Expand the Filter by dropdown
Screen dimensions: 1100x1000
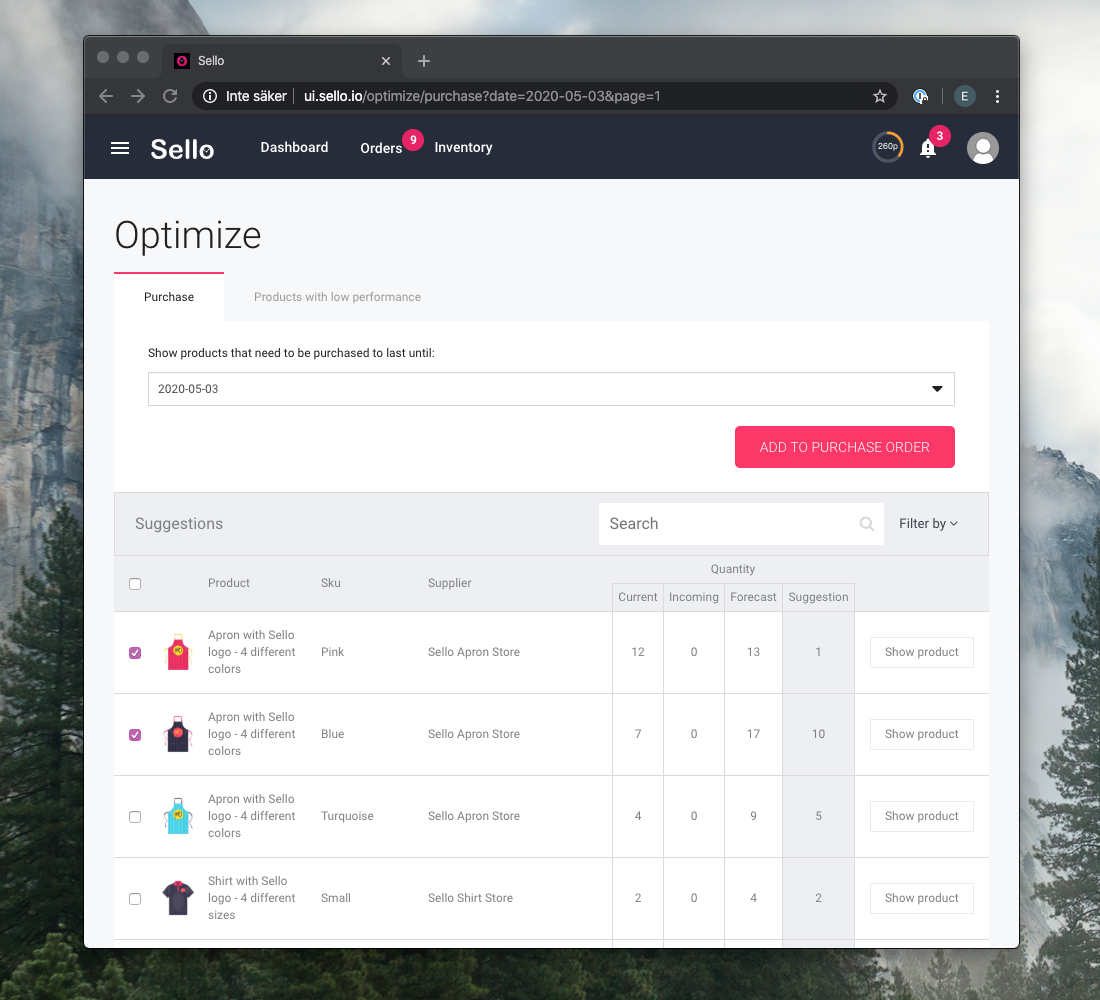point(928,524)
